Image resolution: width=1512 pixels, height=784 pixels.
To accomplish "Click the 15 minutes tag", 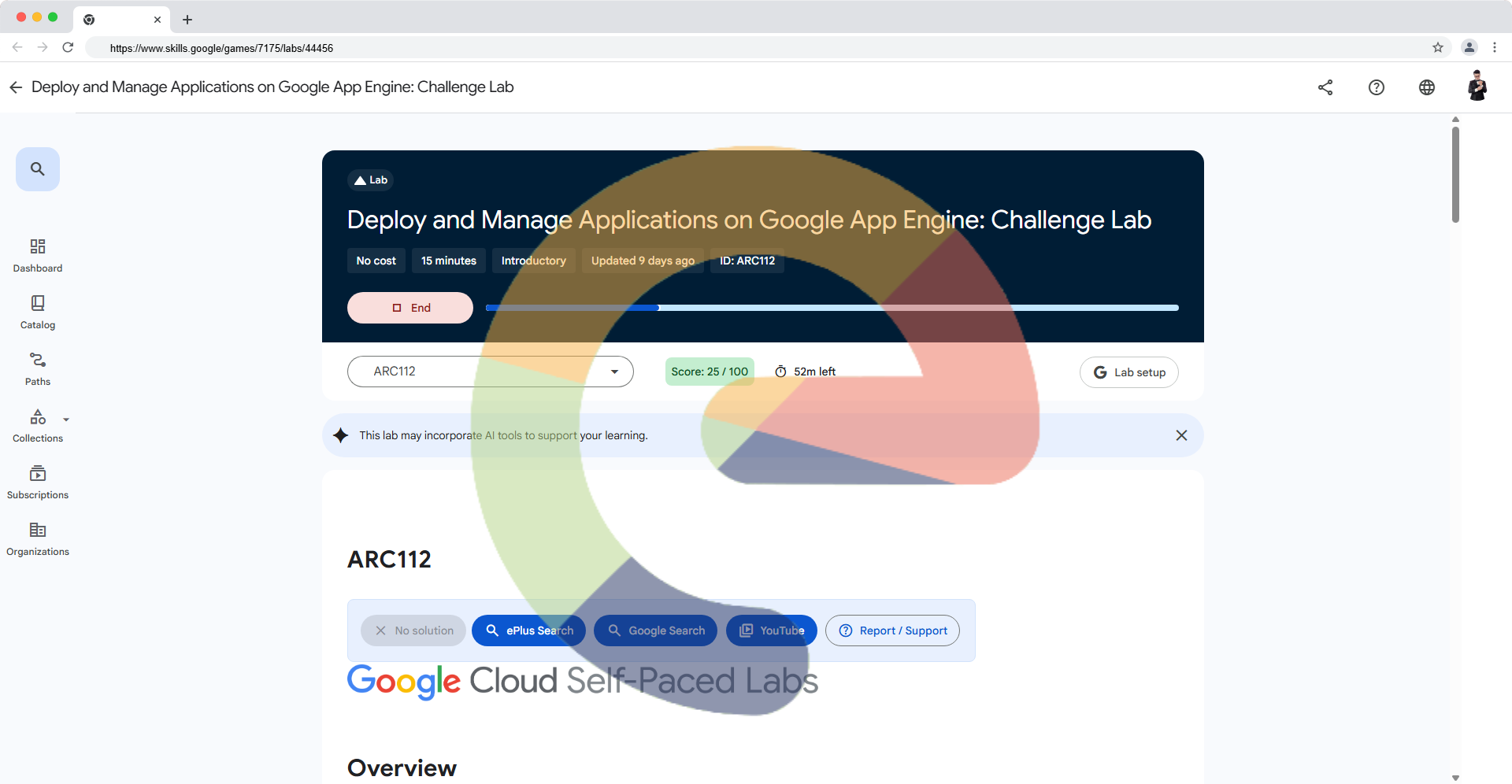I will (449, 261).
